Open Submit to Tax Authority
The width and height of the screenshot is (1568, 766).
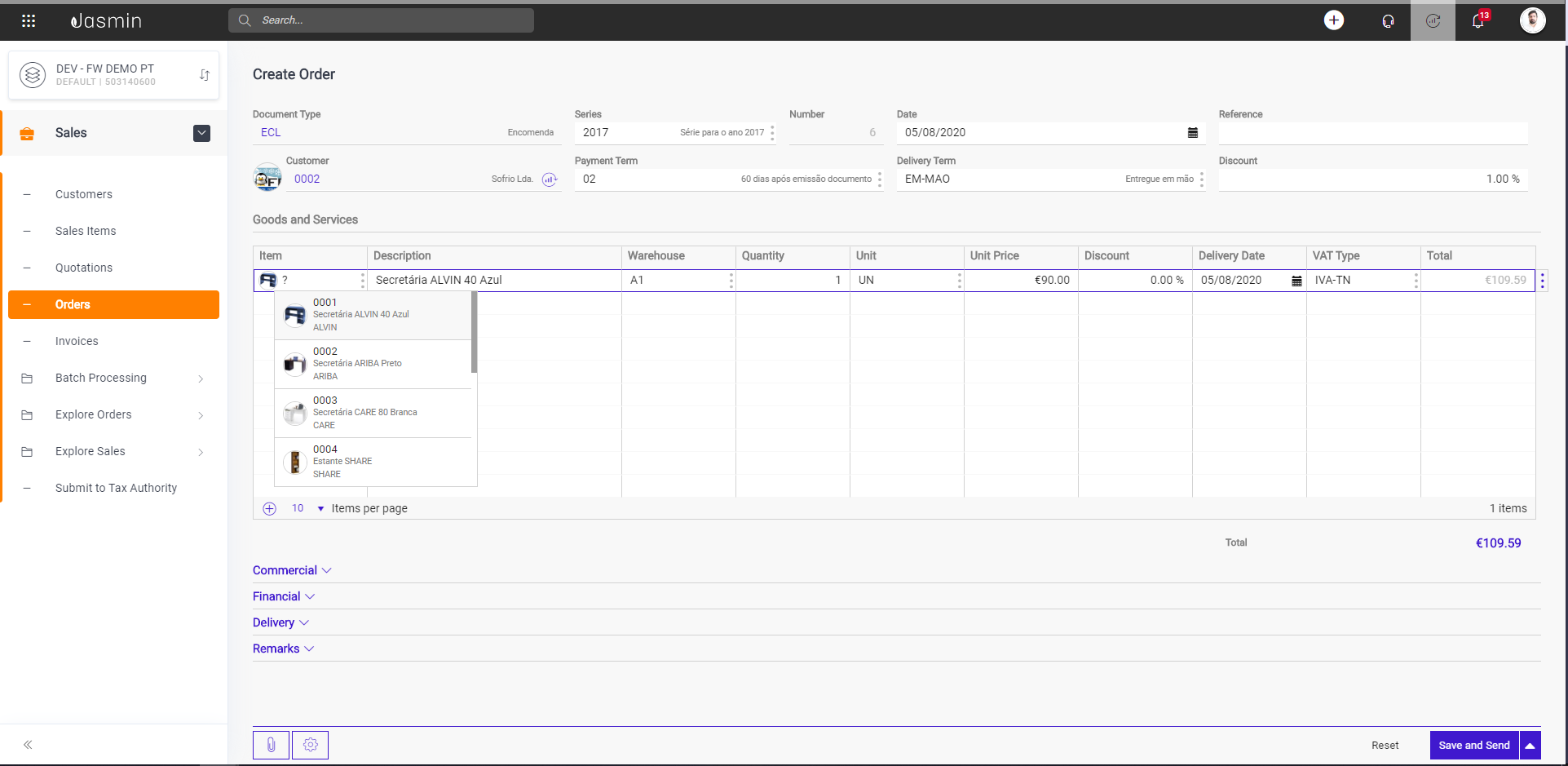tap(116, 488)
